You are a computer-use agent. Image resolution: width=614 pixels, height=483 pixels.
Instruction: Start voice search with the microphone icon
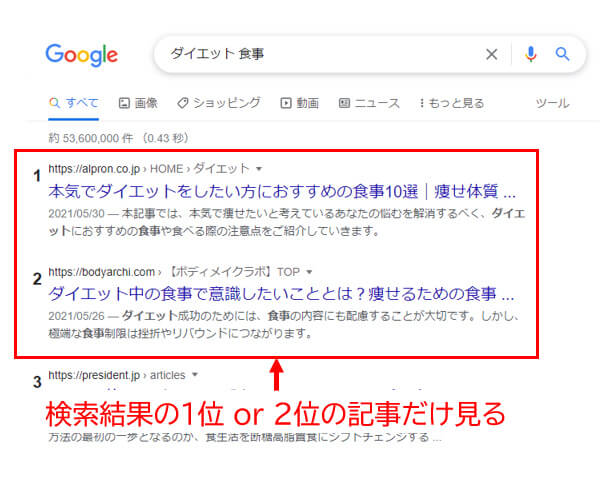[531, 54]
